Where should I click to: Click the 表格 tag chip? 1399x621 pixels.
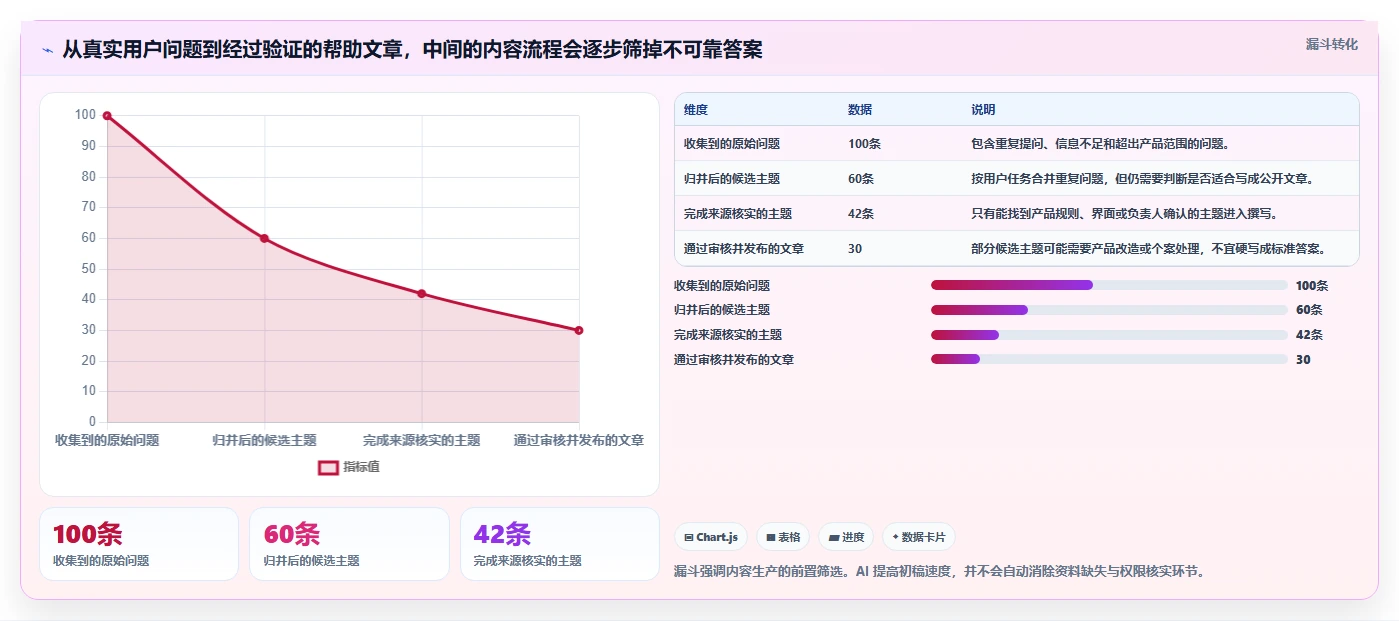[783, 537]
